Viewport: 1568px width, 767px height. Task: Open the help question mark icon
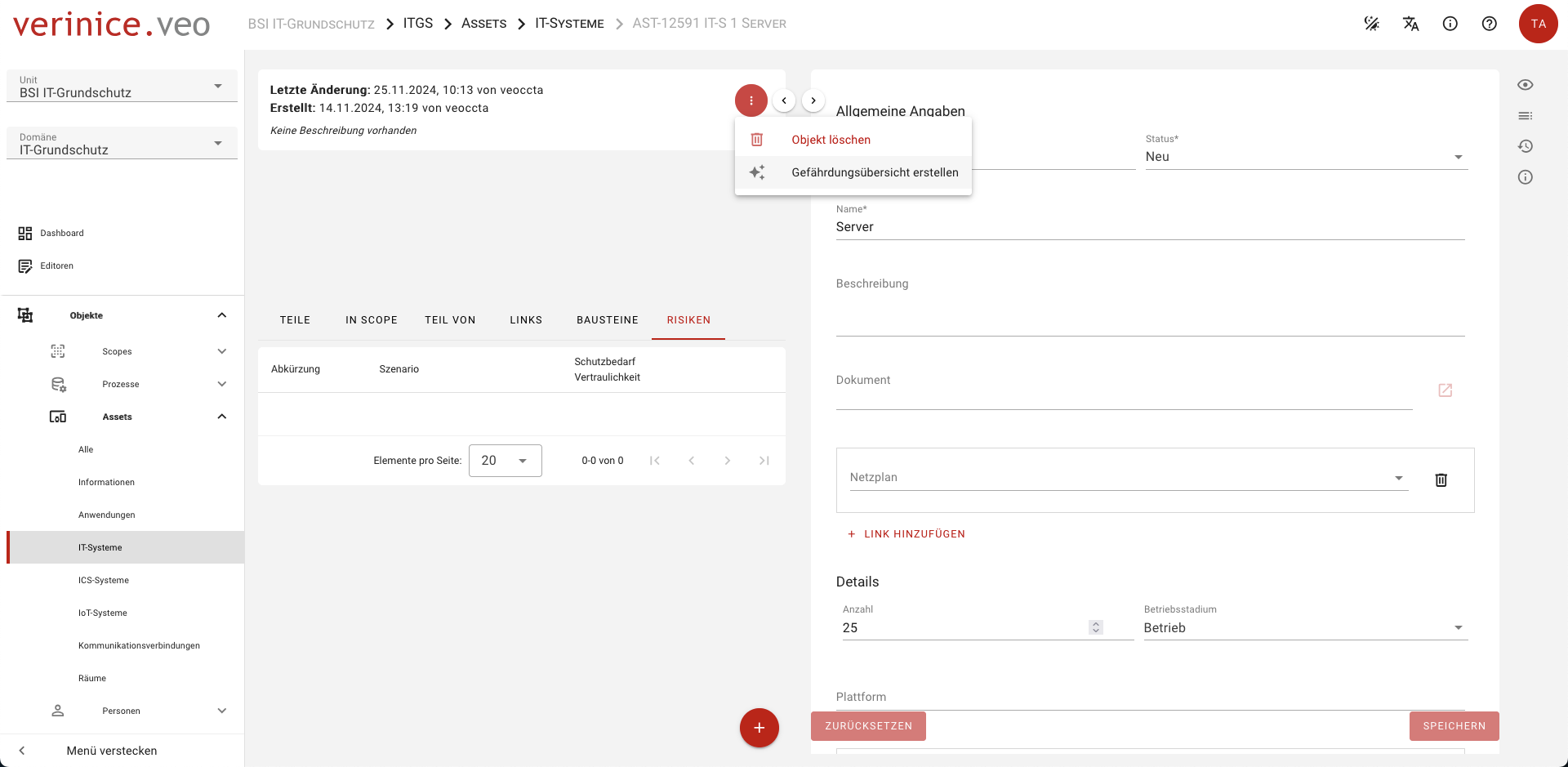1489,24
